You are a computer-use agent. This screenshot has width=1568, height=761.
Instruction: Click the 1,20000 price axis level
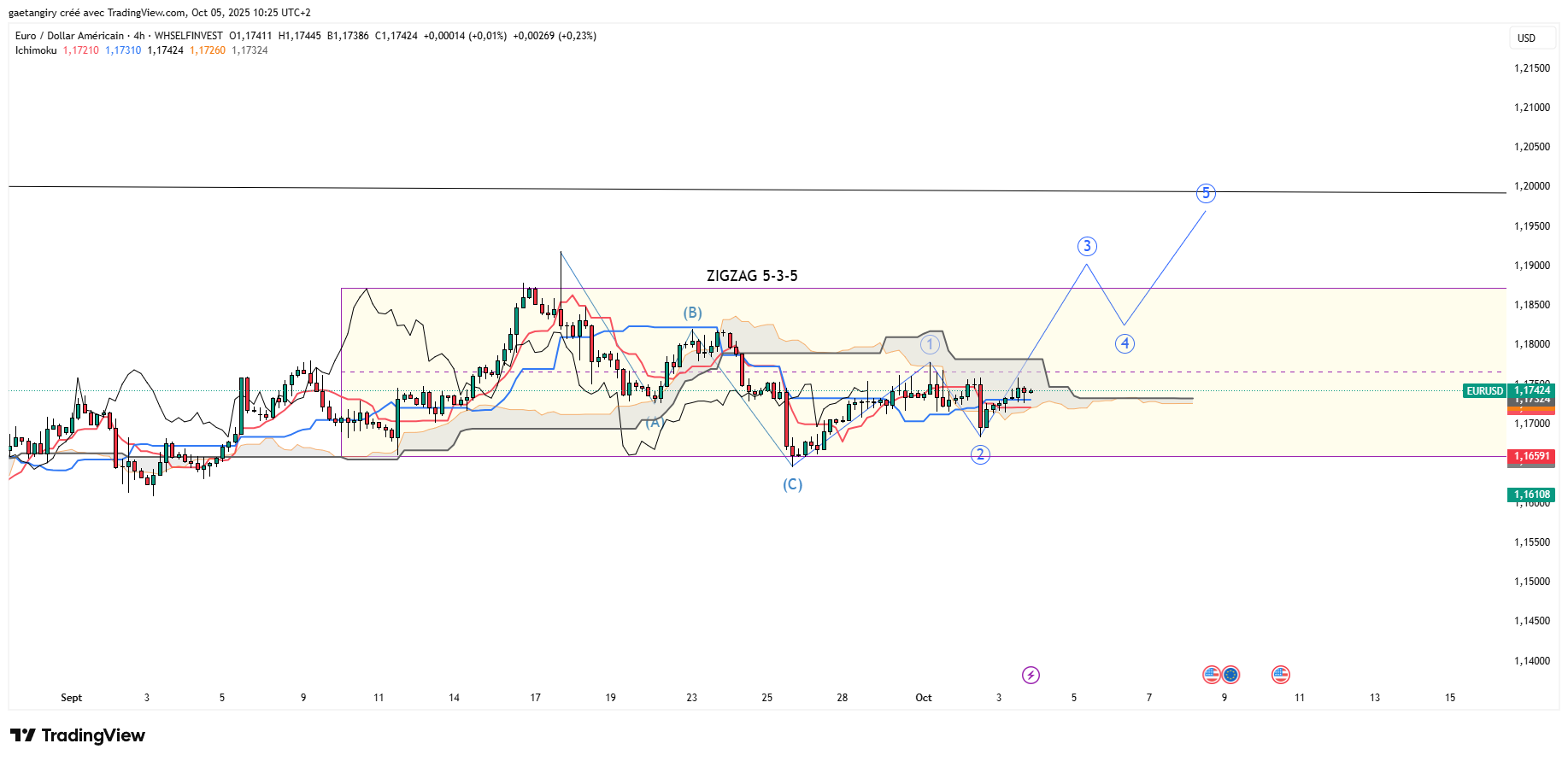(x=1532, y=186)
